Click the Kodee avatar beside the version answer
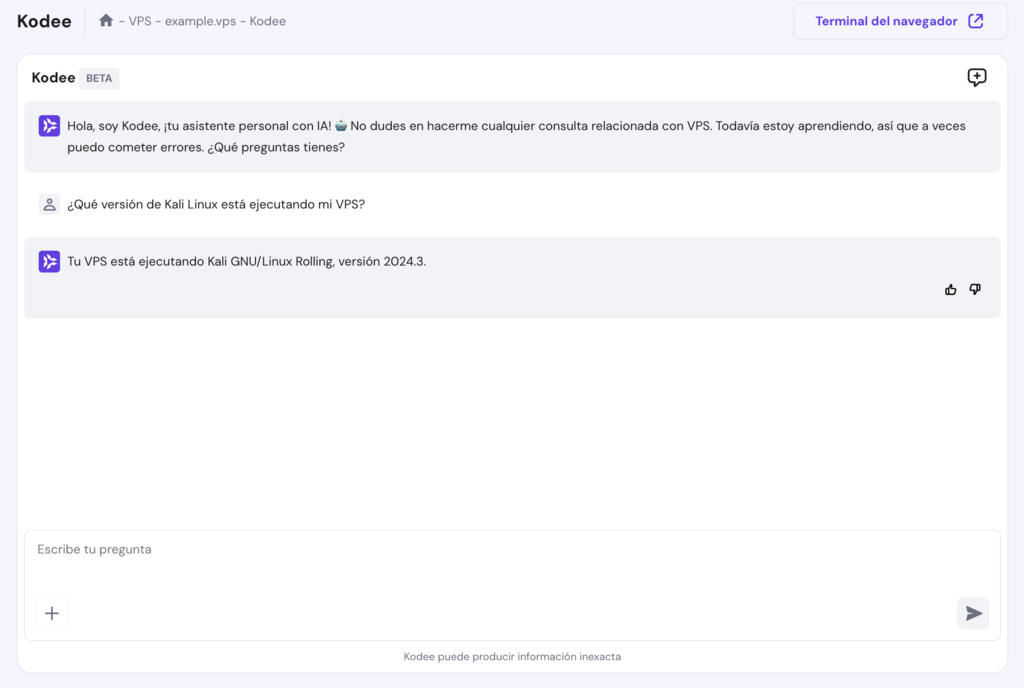 [49, 262]
